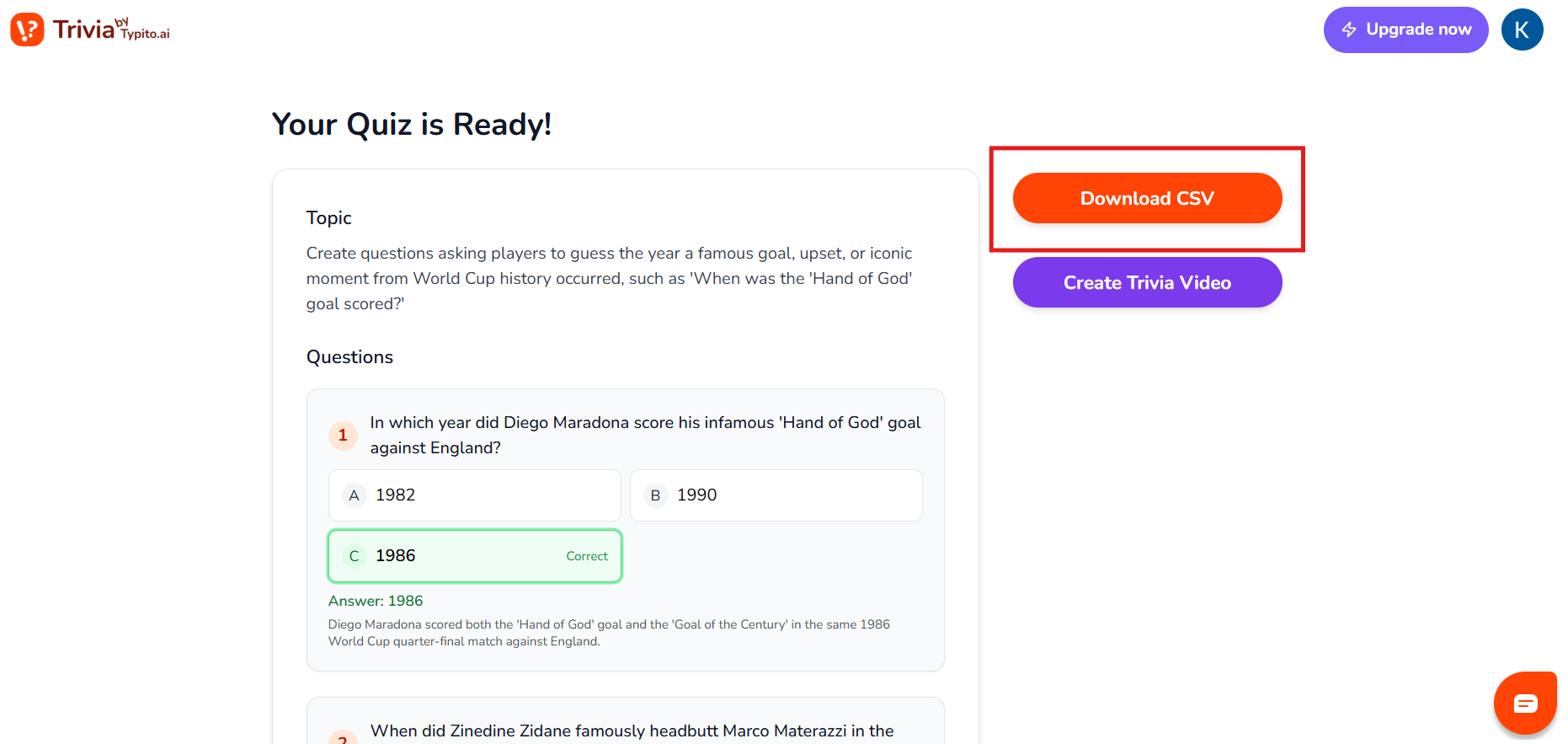Click the C letter badge
The height and width of the screenshot is (744, 1568).
pyautogui.click(x=354, y=556)
